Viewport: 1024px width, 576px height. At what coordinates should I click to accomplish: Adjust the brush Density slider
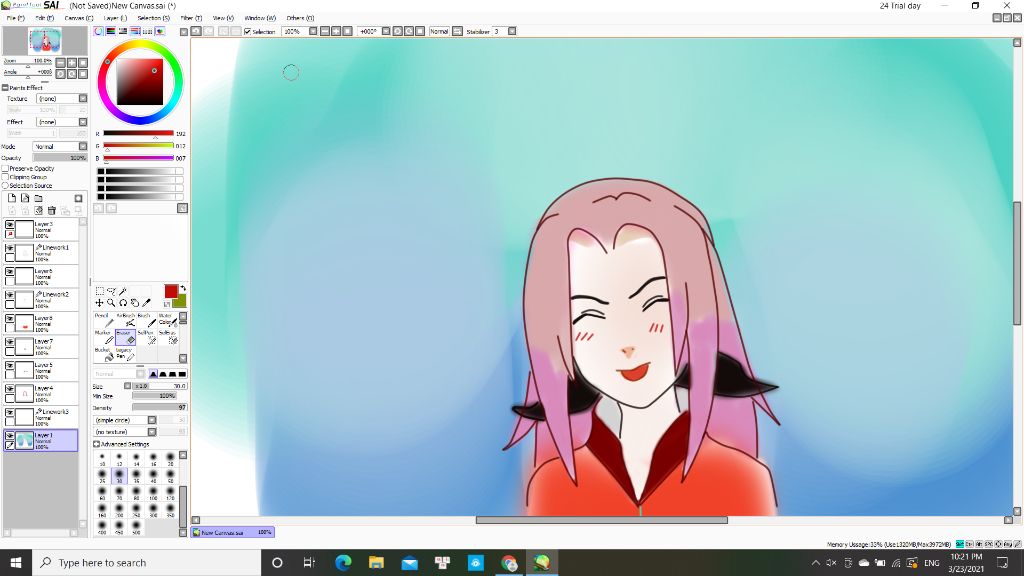pyautogui.click(x=159, y=408)
